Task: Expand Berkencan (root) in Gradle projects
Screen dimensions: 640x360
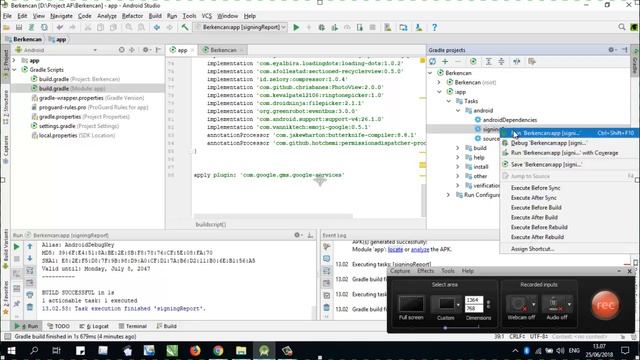Action: click(x=439, y=82)
